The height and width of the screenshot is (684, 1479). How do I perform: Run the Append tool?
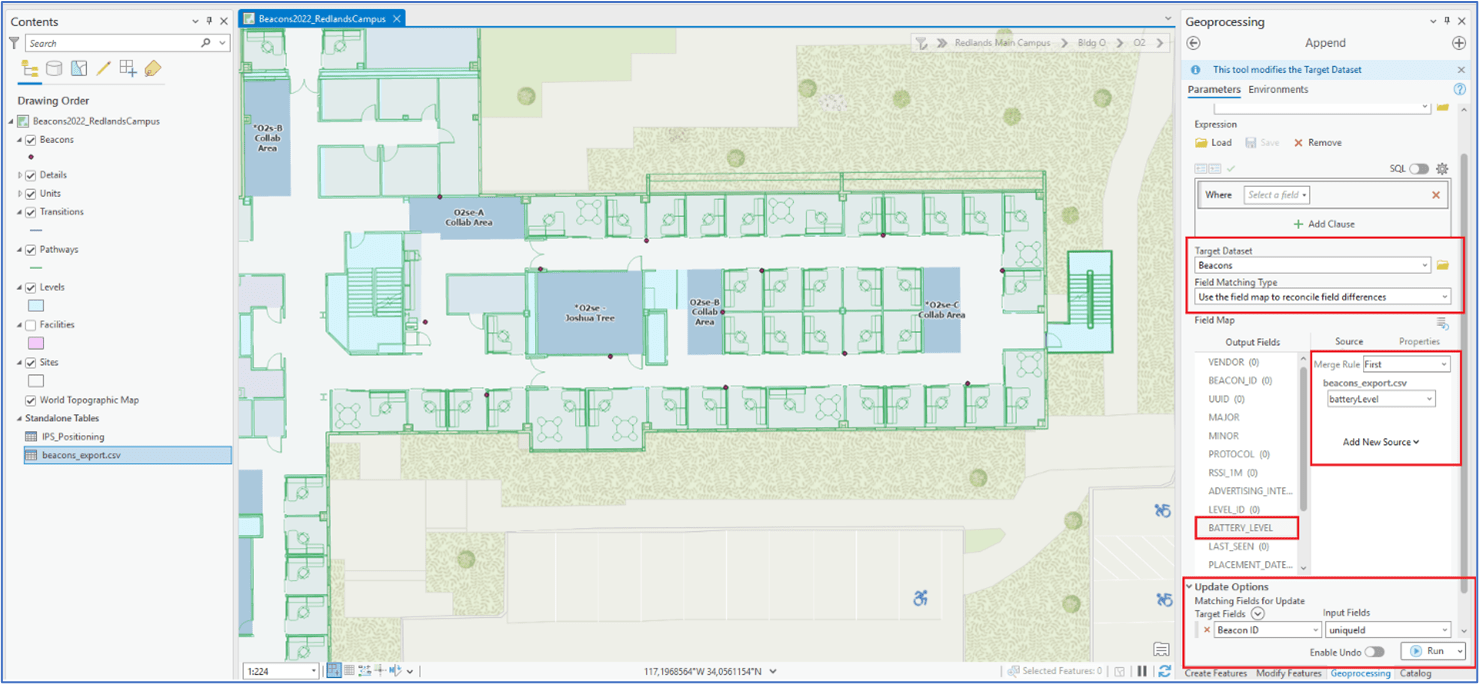[x=1433, y=650]
